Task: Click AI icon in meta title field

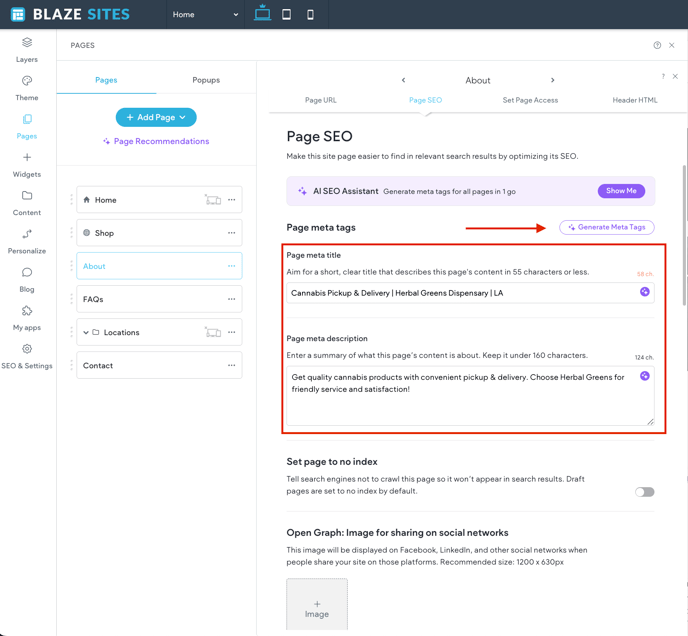Action: pos(644,292)
